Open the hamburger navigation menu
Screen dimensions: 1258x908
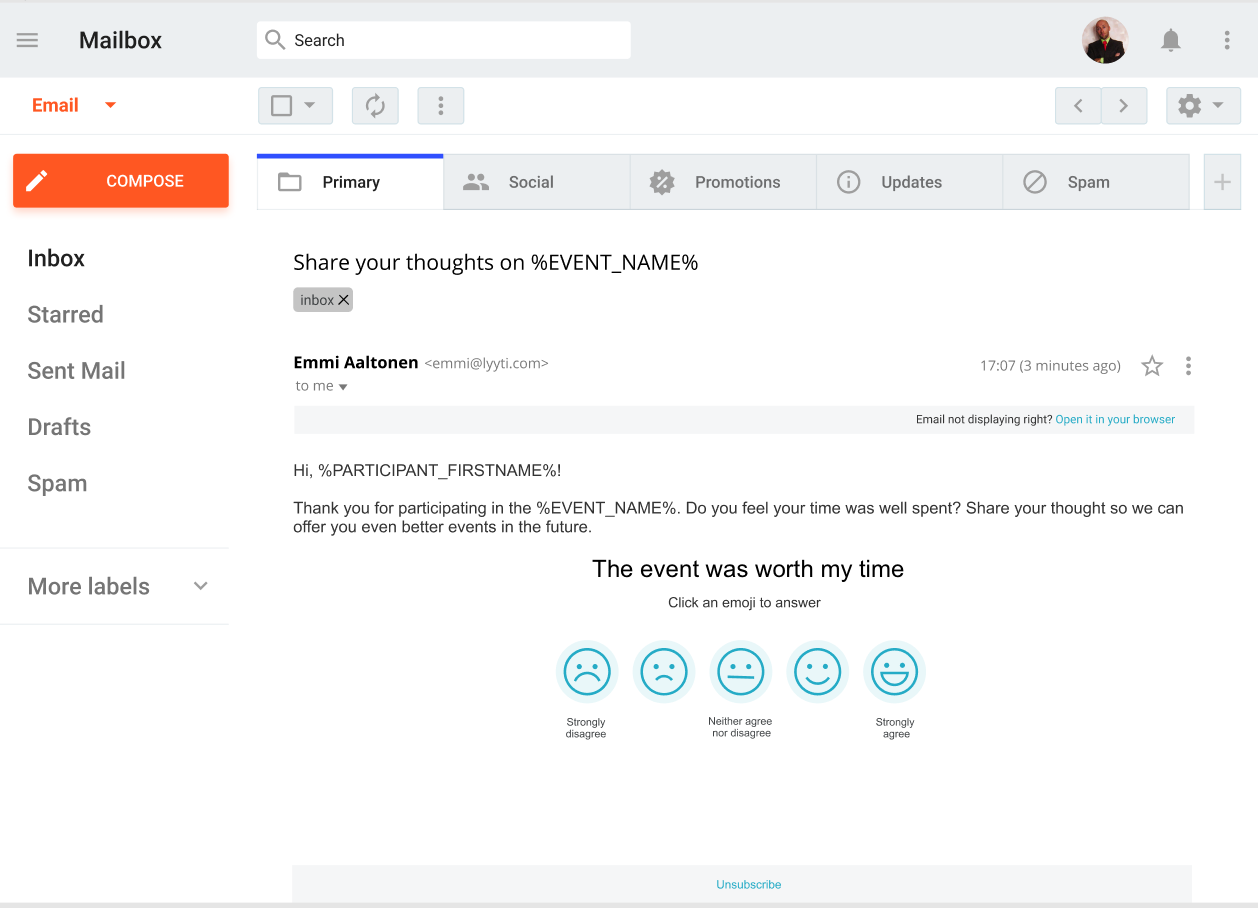click(27, 40)
